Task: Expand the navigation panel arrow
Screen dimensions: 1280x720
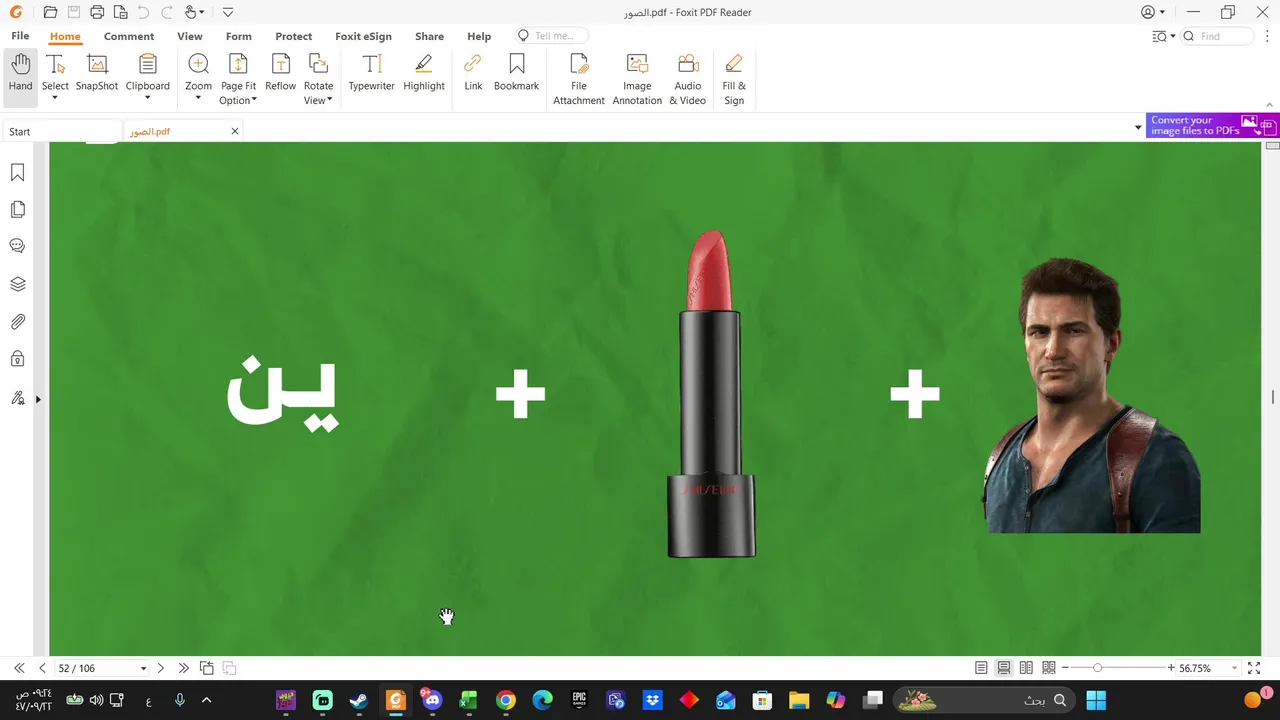Action: pos(38,399)
